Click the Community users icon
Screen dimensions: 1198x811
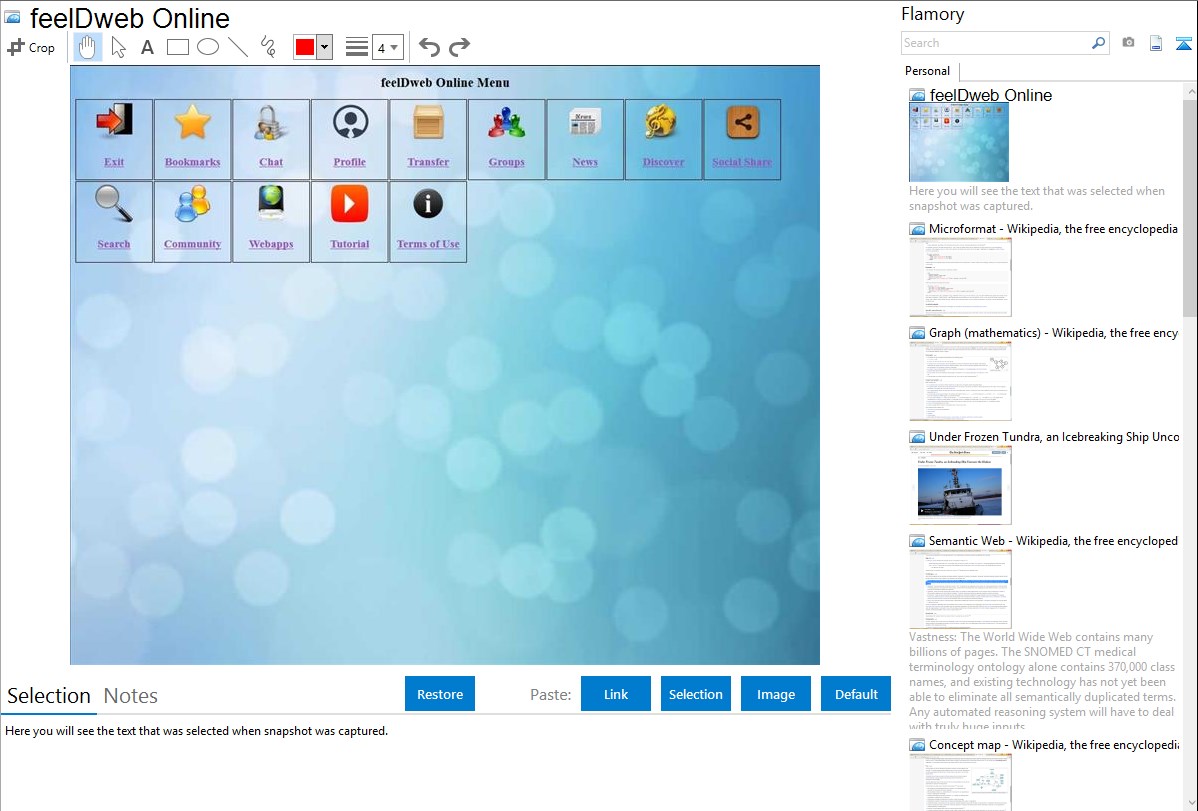pyautogui.click(x=193, y=204)
